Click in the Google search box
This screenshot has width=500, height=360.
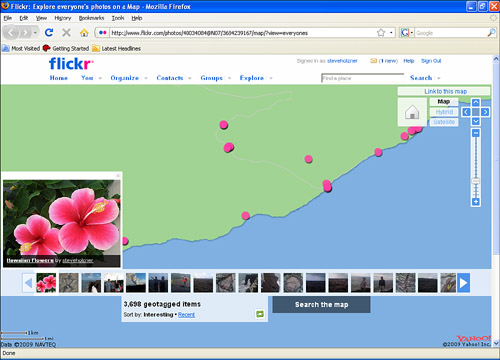[451, 33]
